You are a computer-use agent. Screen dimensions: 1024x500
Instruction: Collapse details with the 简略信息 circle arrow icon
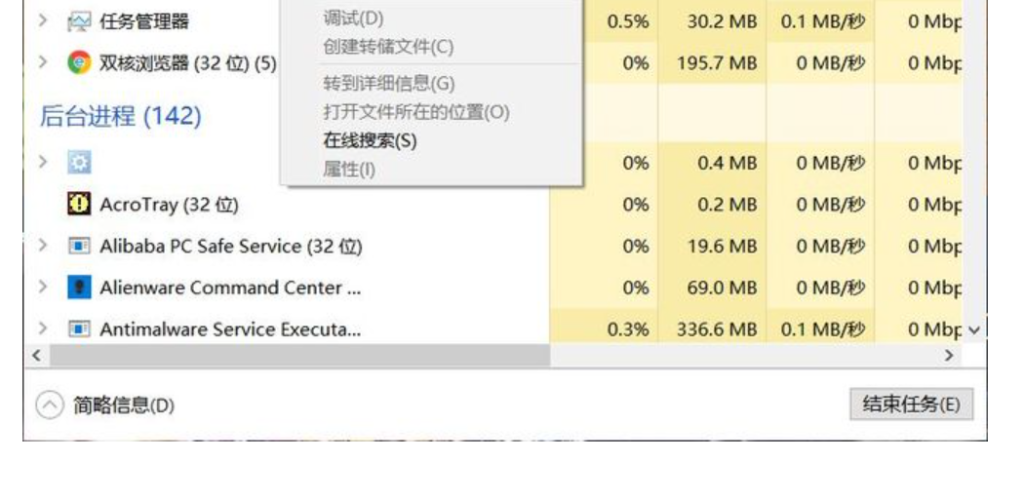click(50, 405)
